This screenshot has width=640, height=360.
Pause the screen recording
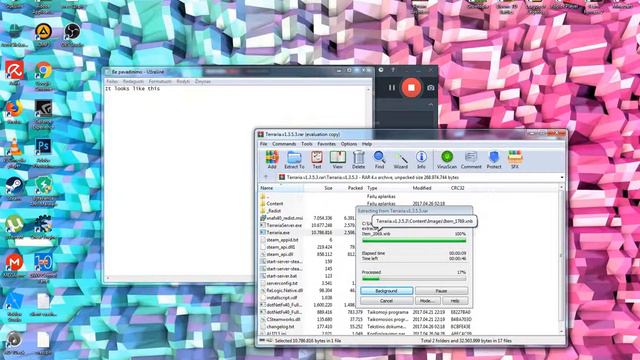[391, 87]
